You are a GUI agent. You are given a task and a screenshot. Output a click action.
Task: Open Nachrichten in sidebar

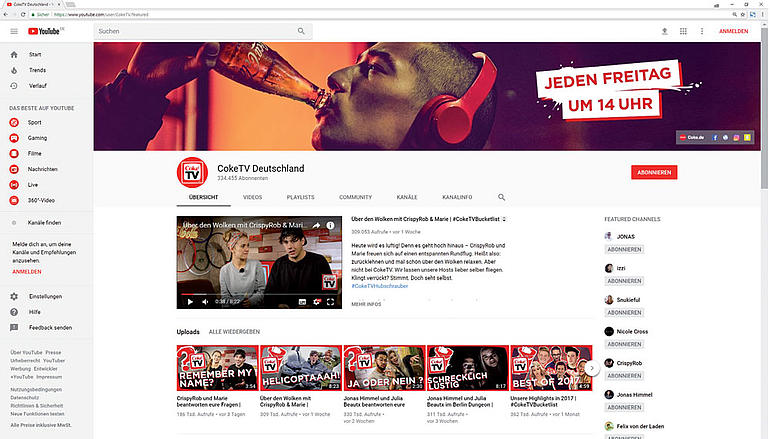[42, 169]
